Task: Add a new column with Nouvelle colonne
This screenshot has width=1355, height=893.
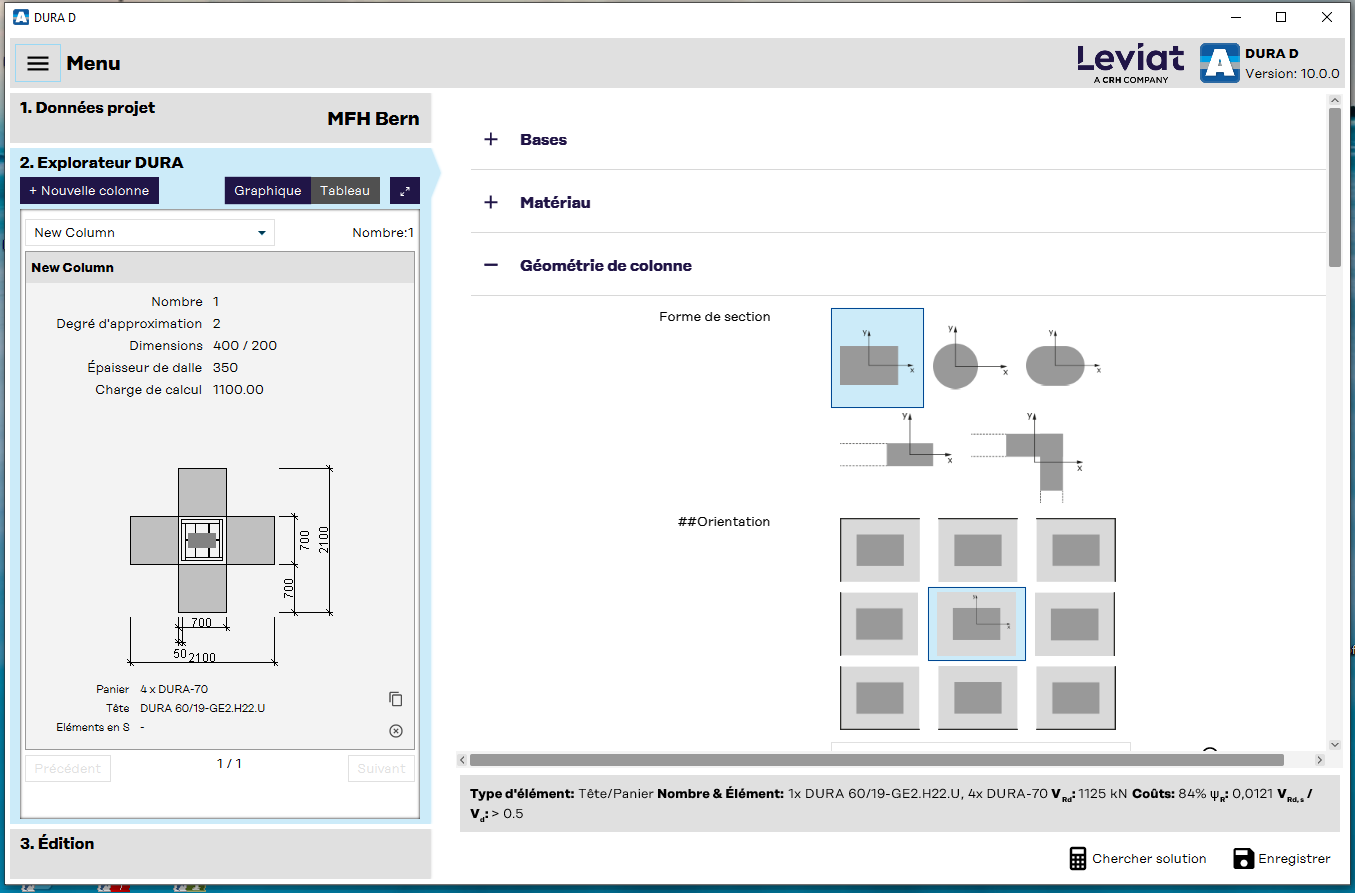Action: [89, 191]
